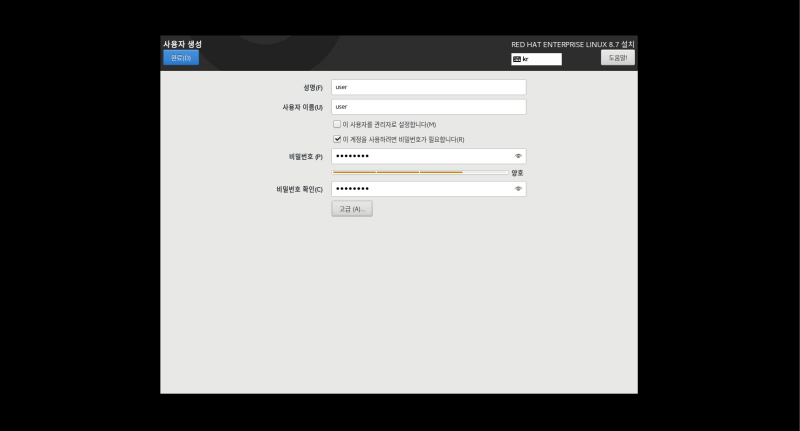The image size is (800, 431).
Task: Click the password strength indicator bar
Action: [420, 172]
